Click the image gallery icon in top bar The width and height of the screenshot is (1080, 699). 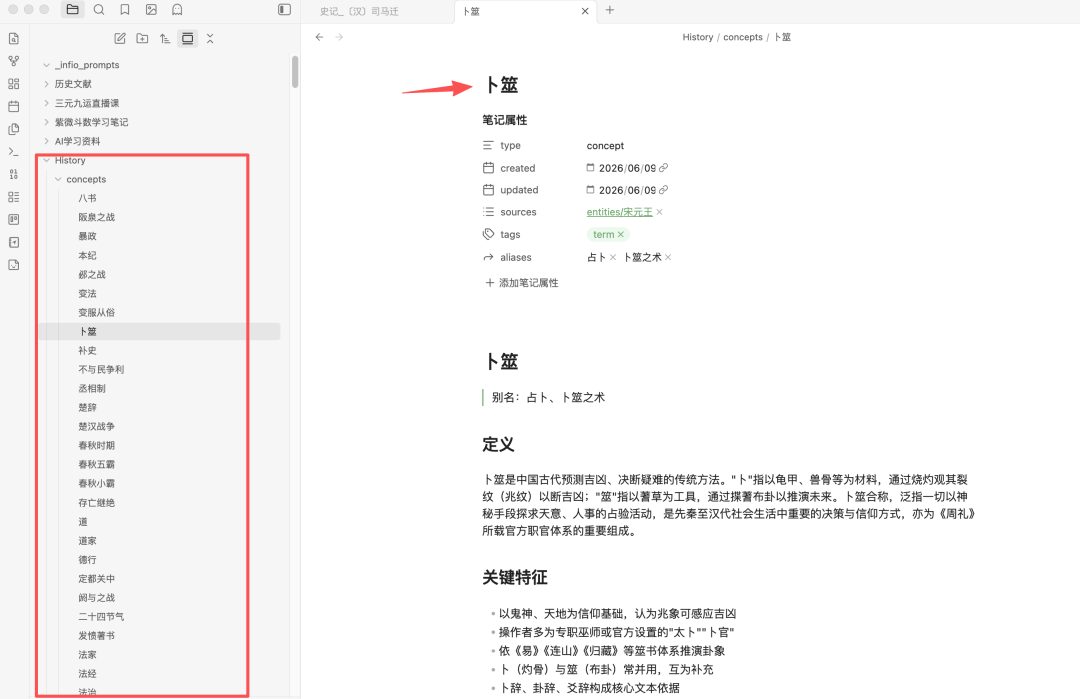[152, 10]
